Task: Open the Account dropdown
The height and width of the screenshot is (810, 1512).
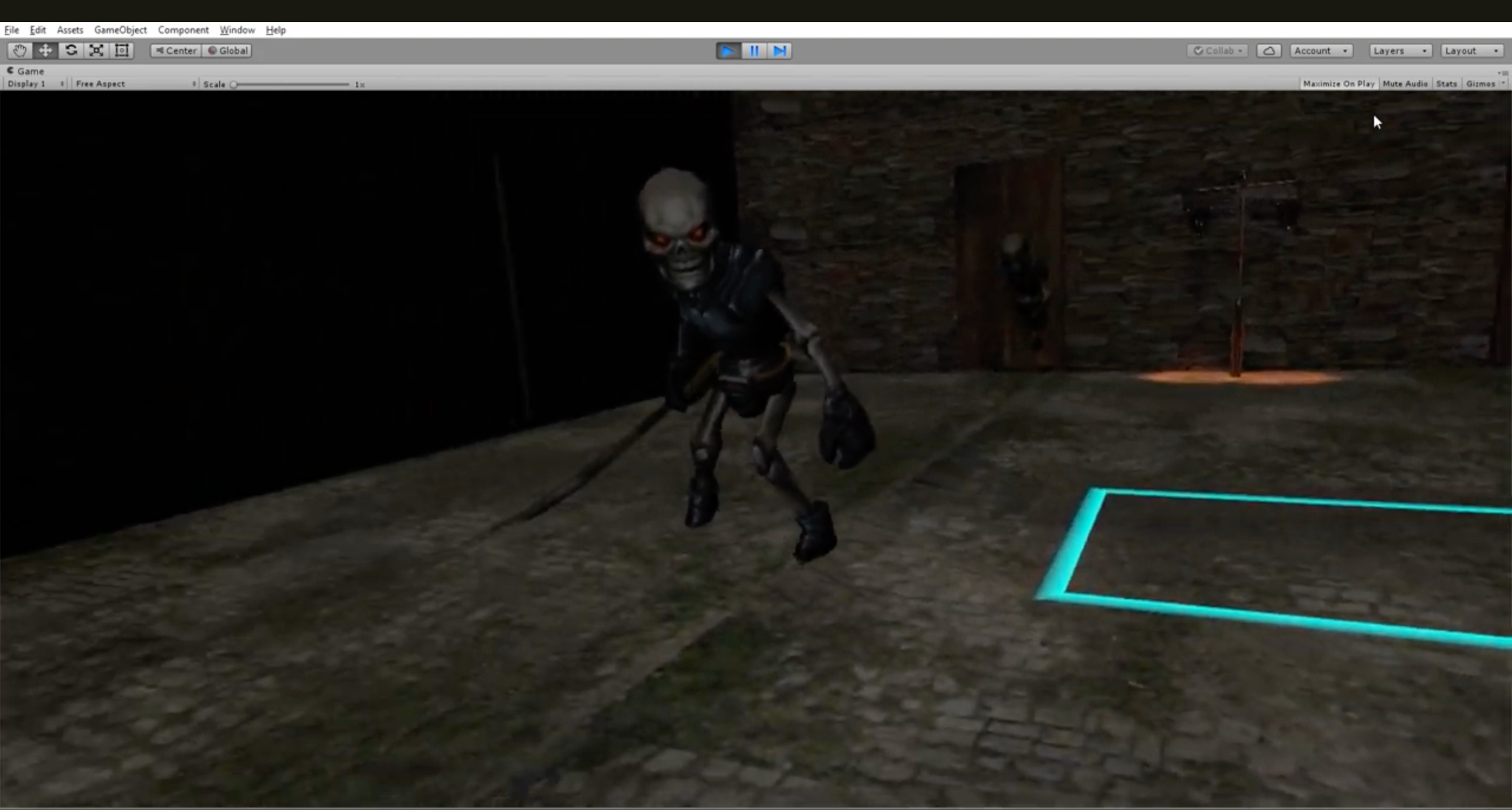Action: [x=1321, y=50]
